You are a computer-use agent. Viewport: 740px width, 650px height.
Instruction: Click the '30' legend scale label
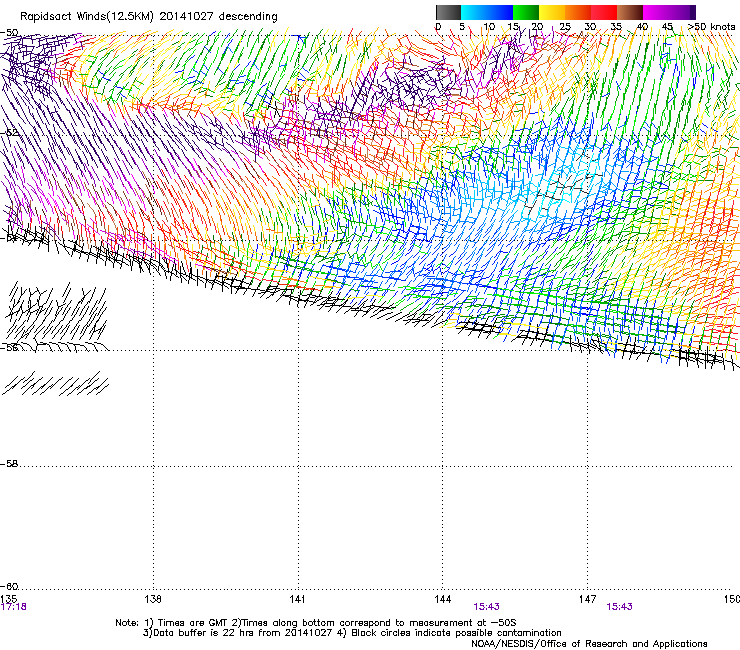pyautogui.click(x=590, y=26)
